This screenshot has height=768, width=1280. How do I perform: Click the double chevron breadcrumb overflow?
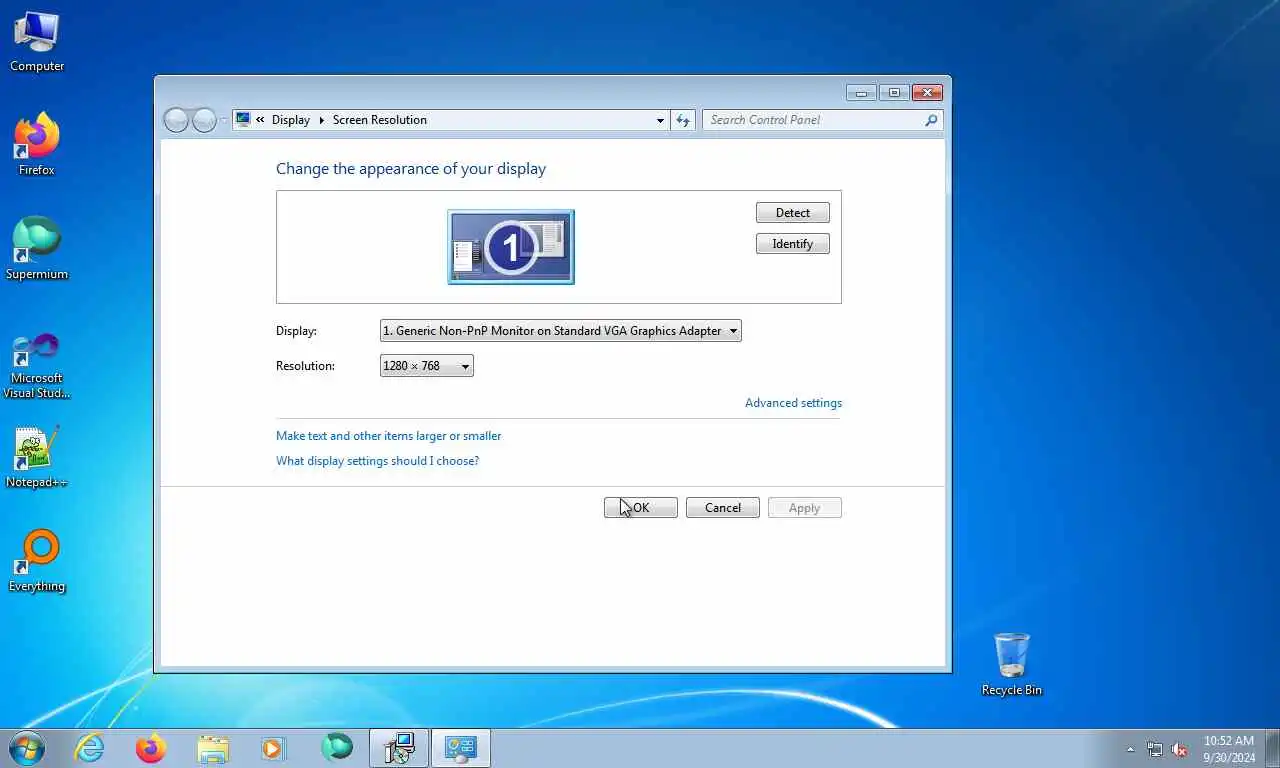[x=260, y=120]
